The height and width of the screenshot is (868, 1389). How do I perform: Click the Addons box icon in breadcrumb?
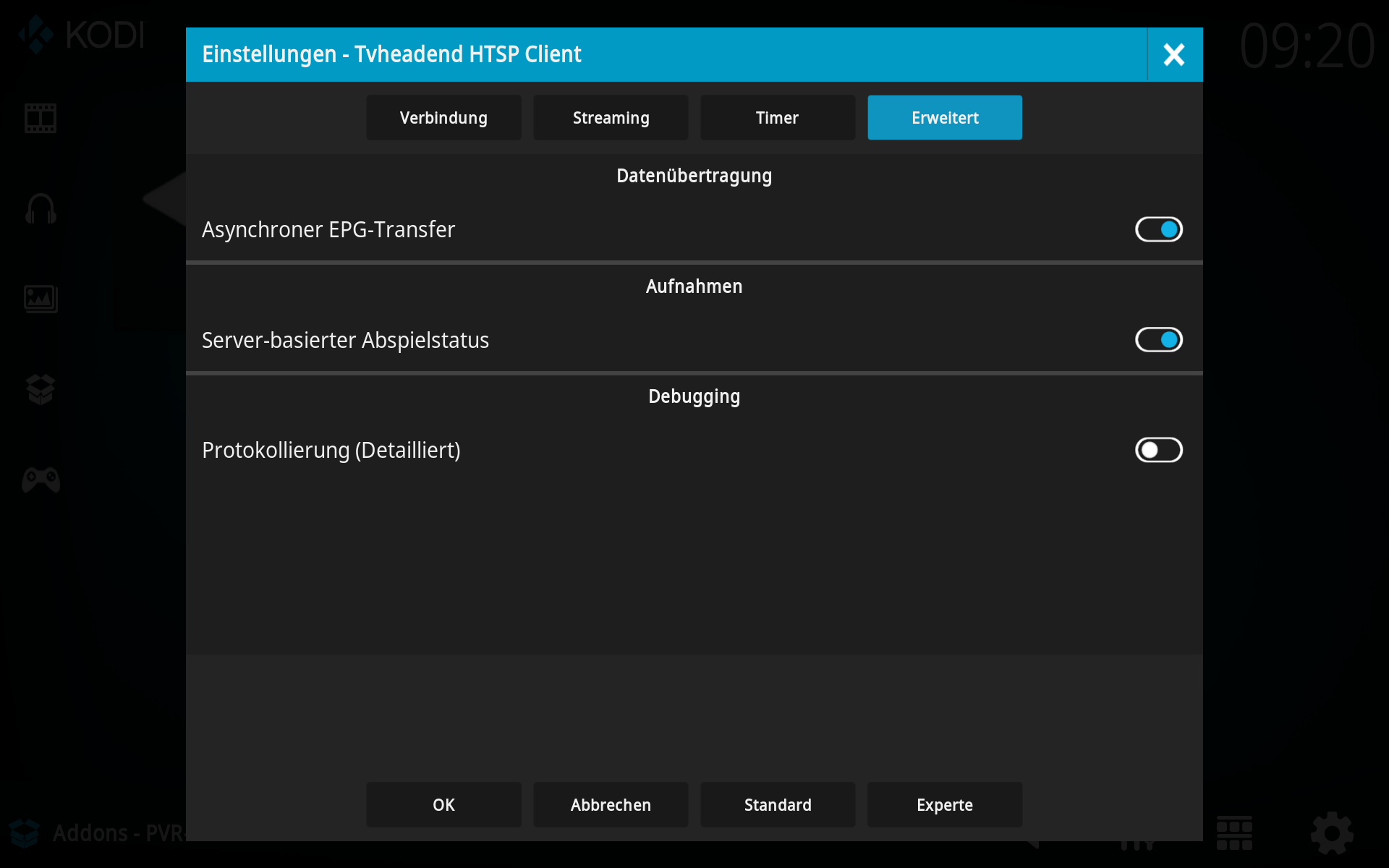coord(24,833)
